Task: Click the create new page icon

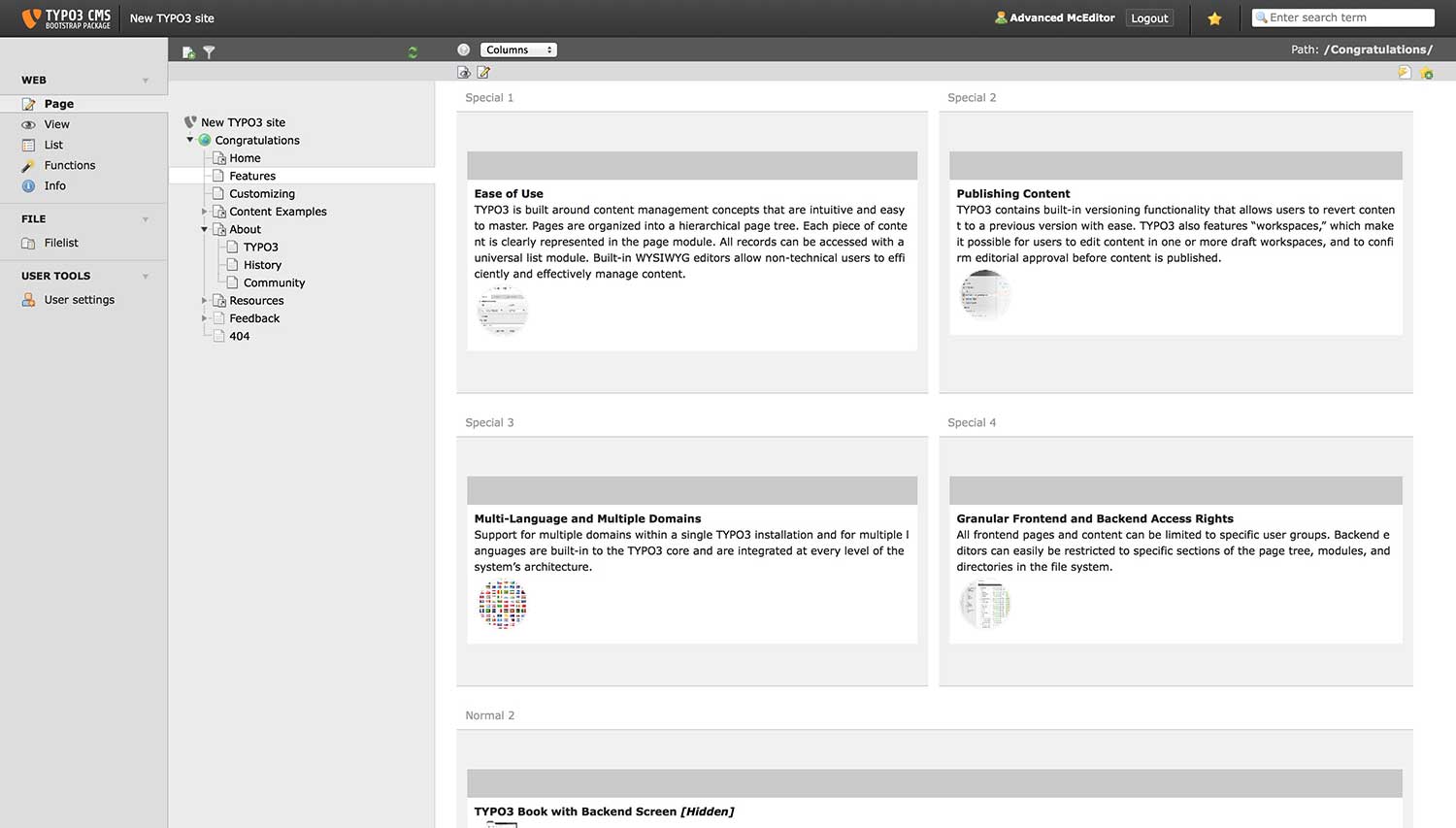Action: click(x=188, y=52)
